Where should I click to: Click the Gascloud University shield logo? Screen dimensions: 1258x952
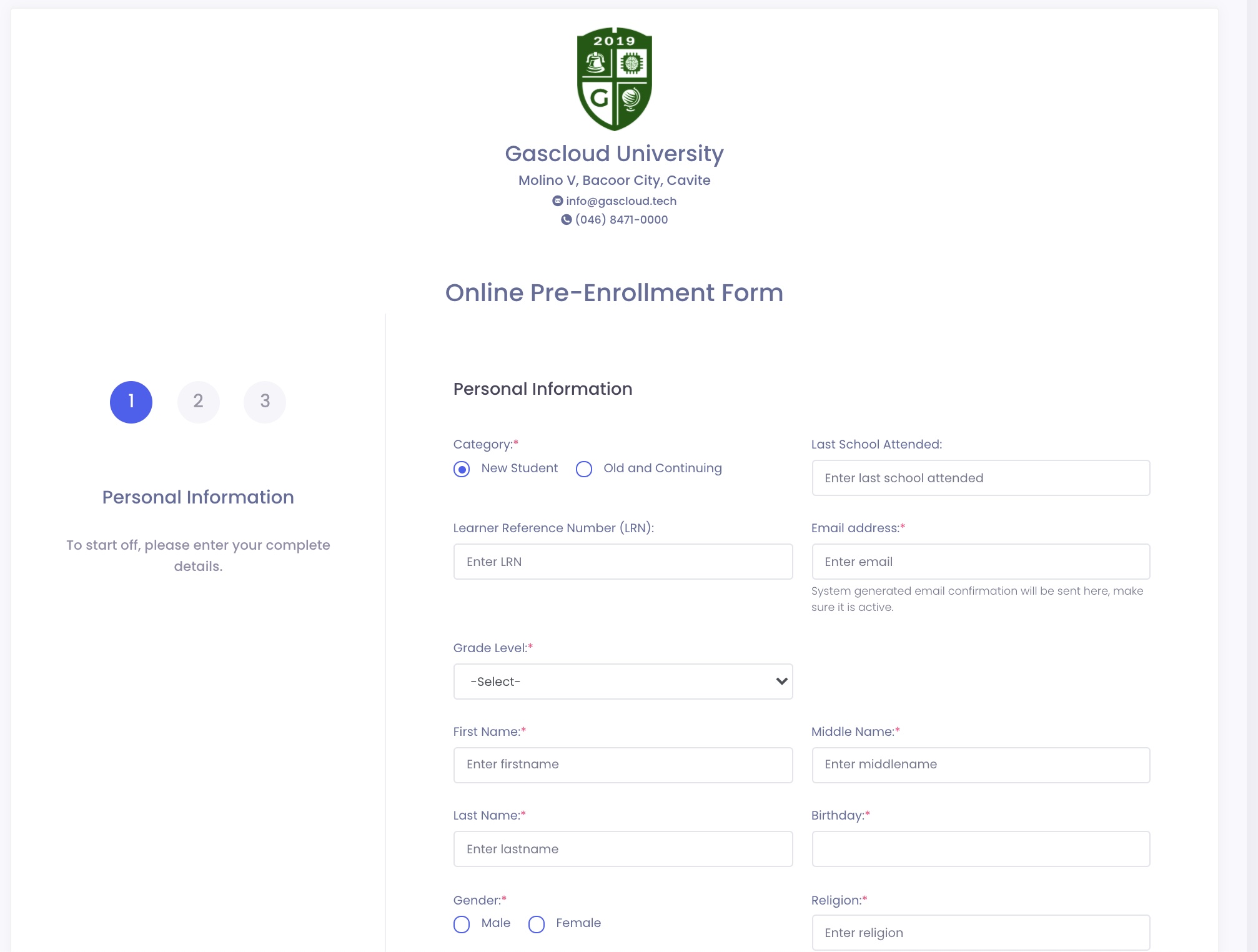[614, 79]
